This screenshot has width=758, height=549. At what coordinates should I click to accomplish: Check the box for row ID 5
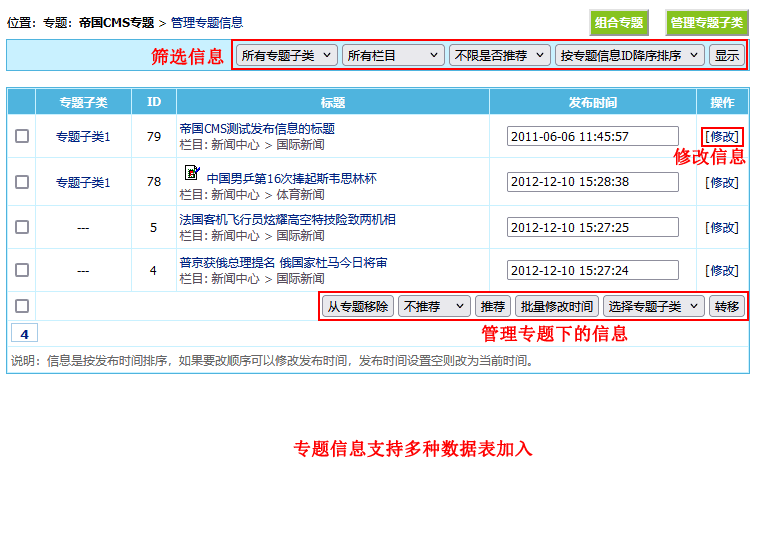[22, 227]
